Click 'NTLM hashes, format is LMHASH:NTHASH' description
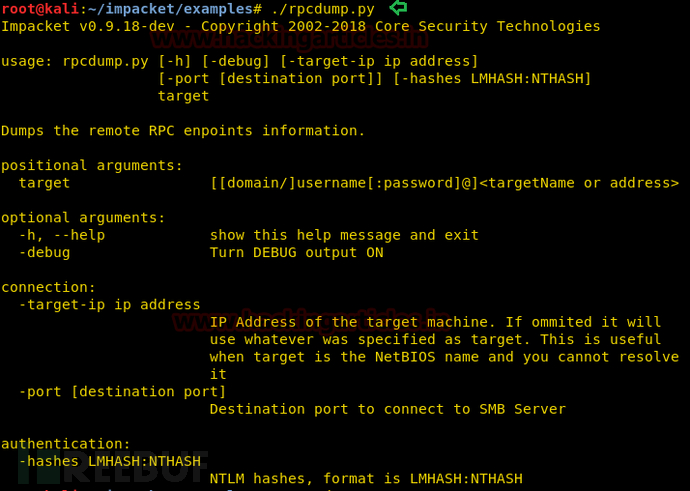The image size is (690, 491). (366, 479)
